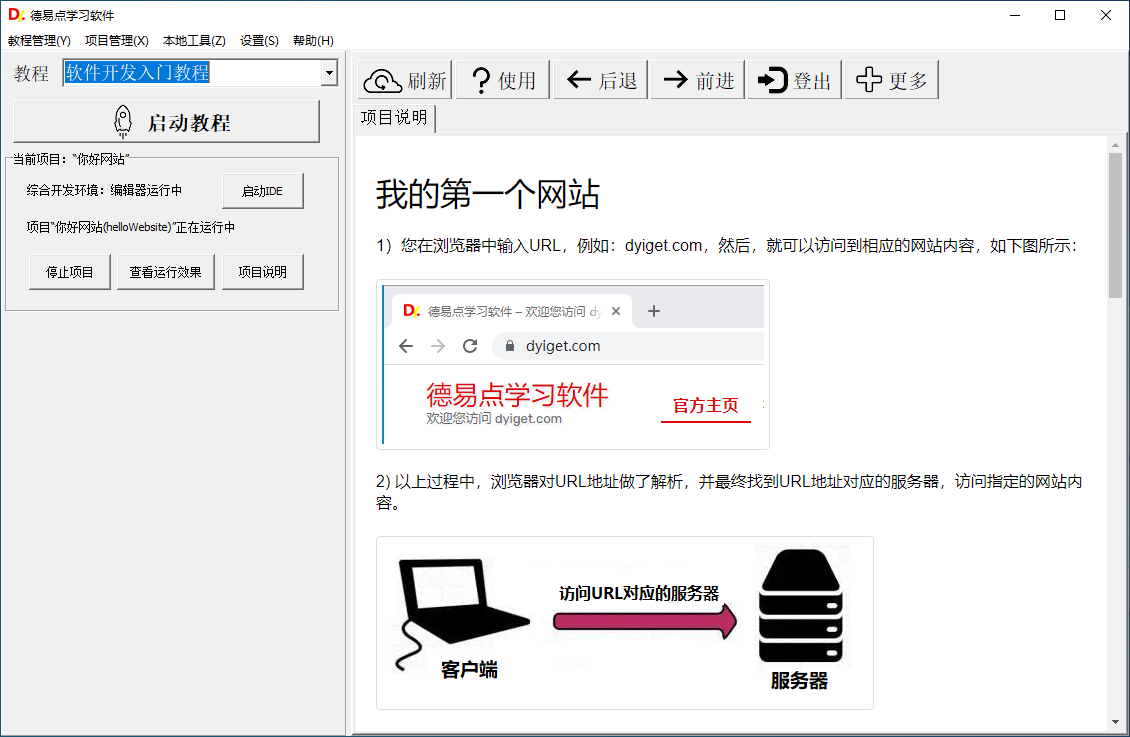
Task: Click the status text 项目"你好网站(helloWebsite)"正在运行中
Action: [130, 227]
